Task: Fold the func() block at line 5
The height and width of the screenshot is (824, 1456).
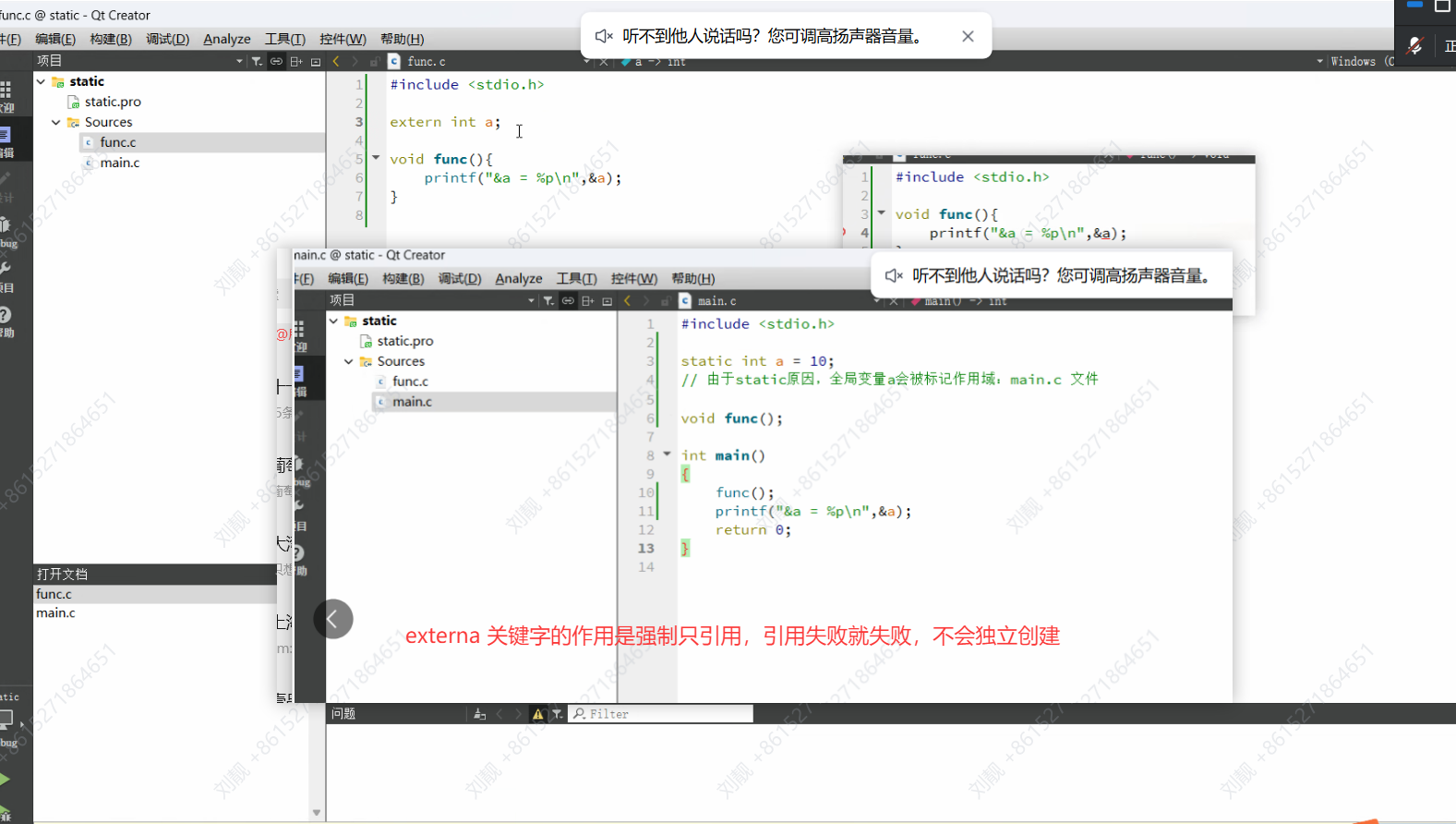Action: [376, 158]
